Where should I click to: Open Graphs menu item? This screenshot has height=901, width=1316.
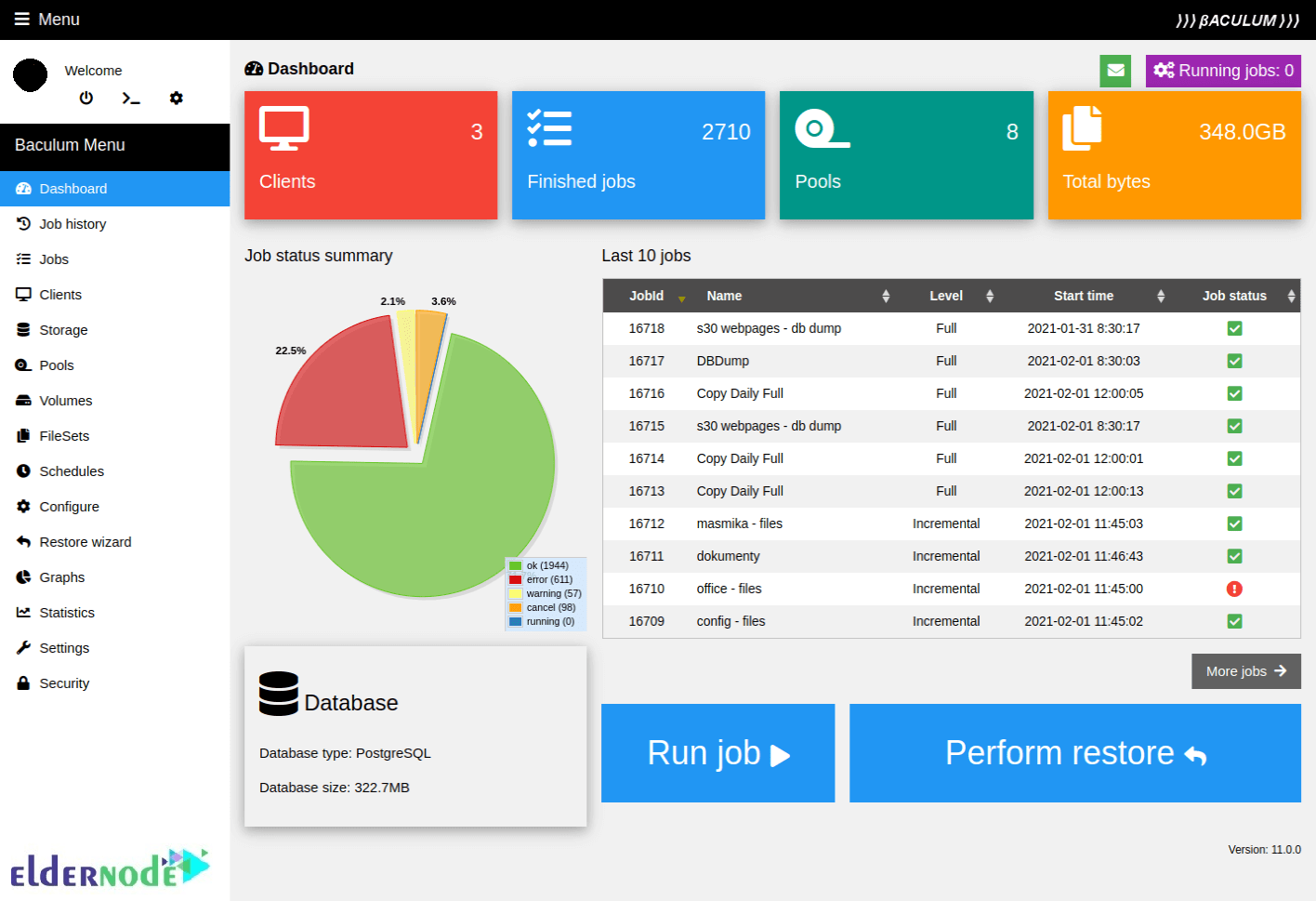(114, 577)
